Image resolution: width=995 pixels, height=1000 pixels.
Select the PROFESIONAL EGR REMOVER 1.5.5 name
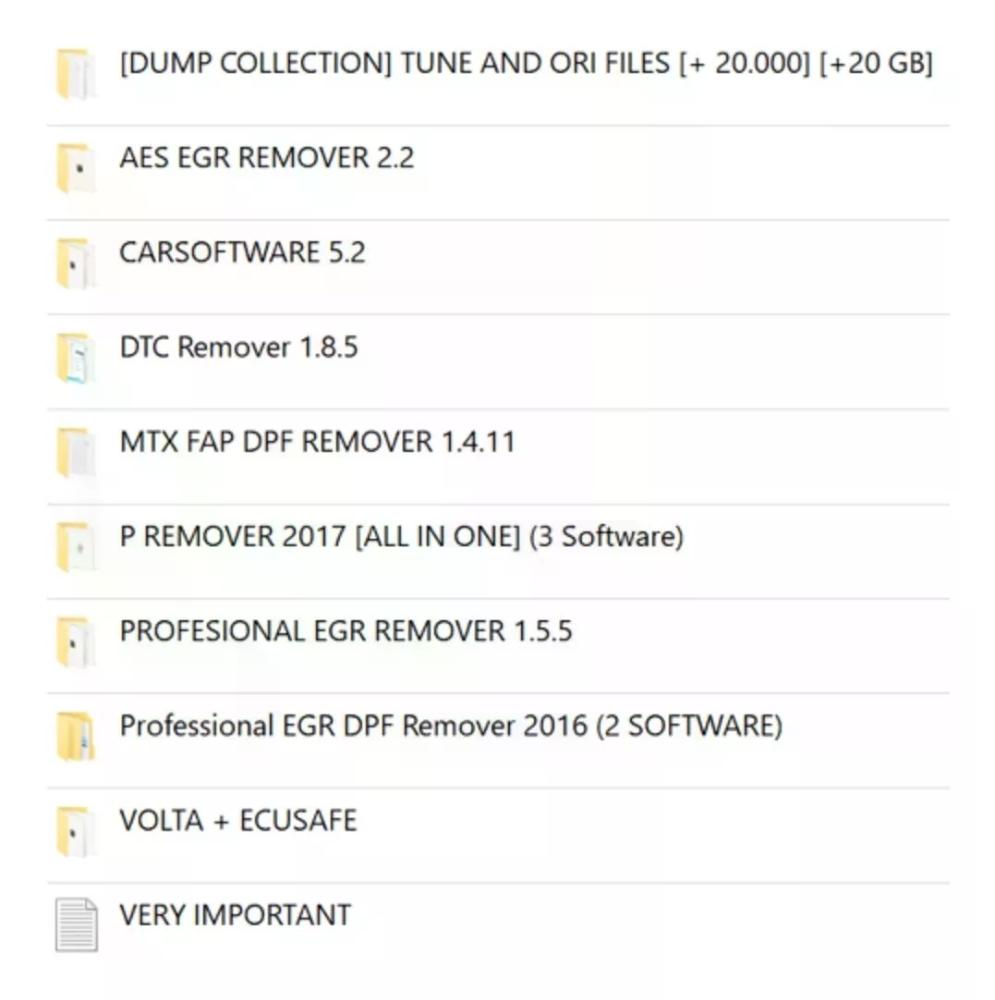coord(345,631)
